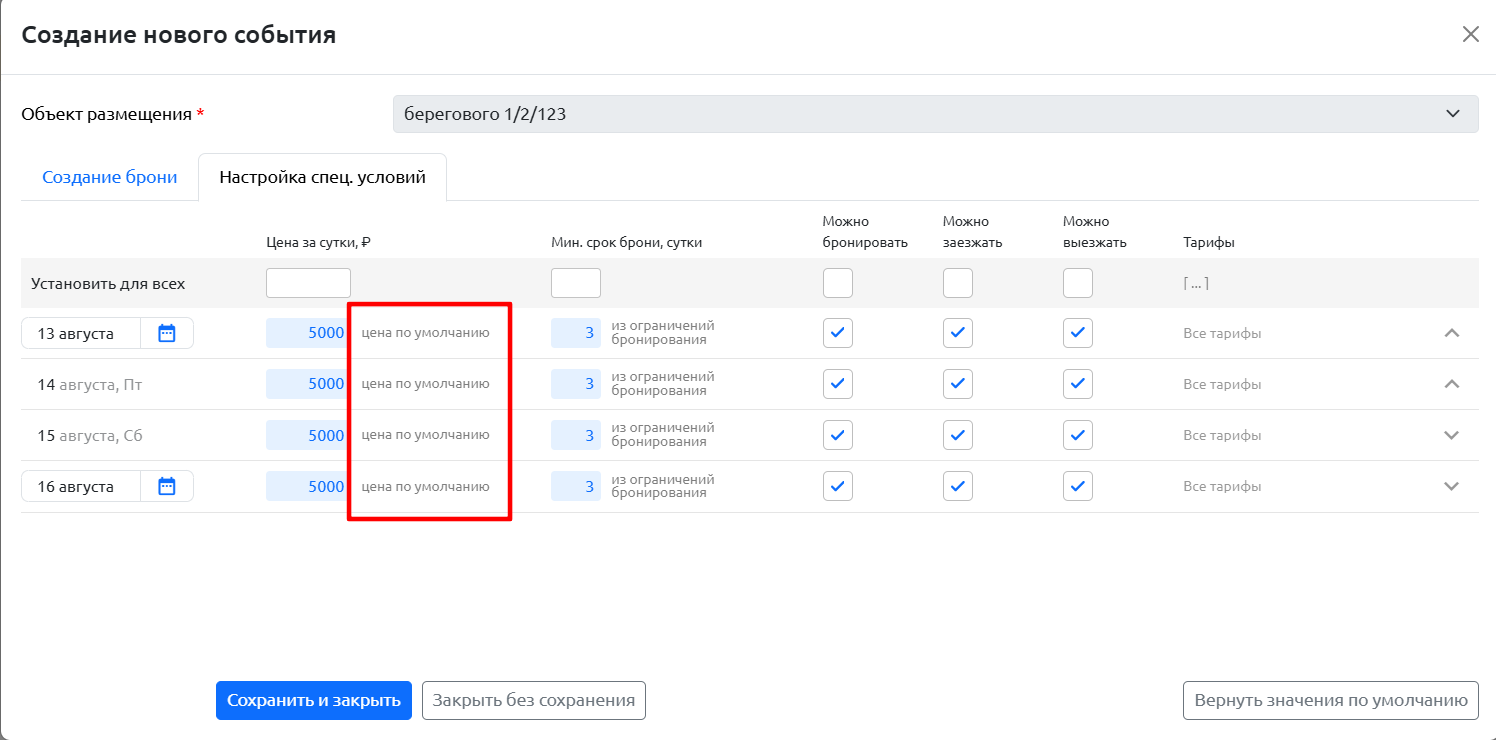Image resolution: width=1496 pixels, height=740 pixels.
Task: Click Вернуть значения по умолчанию button
Action: (1330, 700)
